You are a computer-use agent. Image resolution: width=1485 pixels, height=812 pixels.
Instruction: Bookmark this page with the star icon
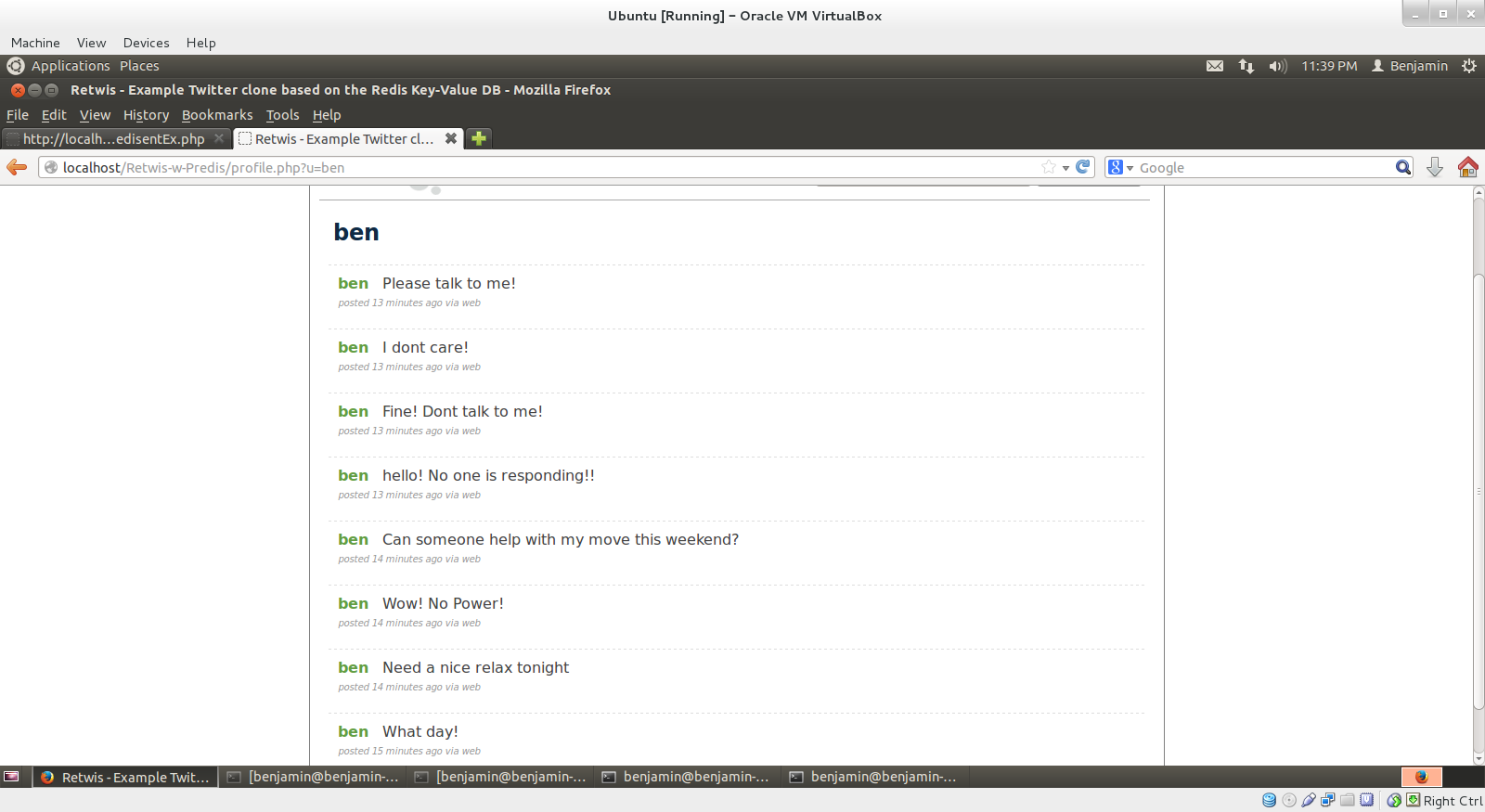[1049, 167]
